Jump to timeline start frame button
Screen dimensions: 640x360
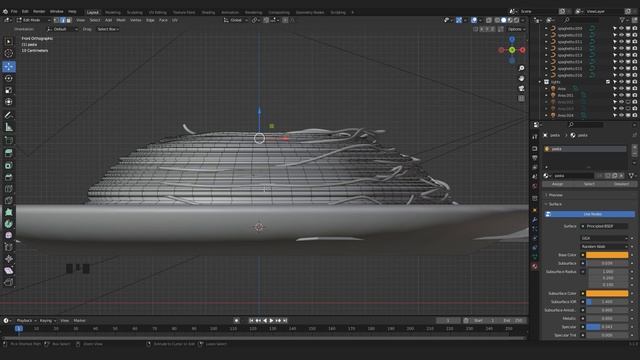[251, 320]
